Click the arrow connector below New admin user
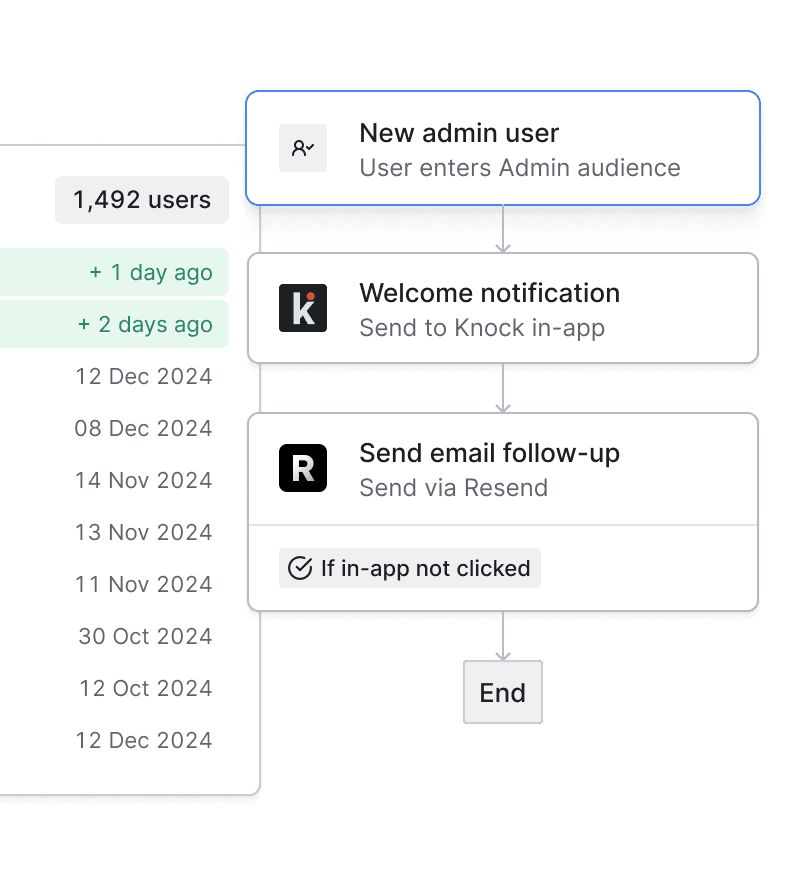The image size is (811, 880). point(503,229)
